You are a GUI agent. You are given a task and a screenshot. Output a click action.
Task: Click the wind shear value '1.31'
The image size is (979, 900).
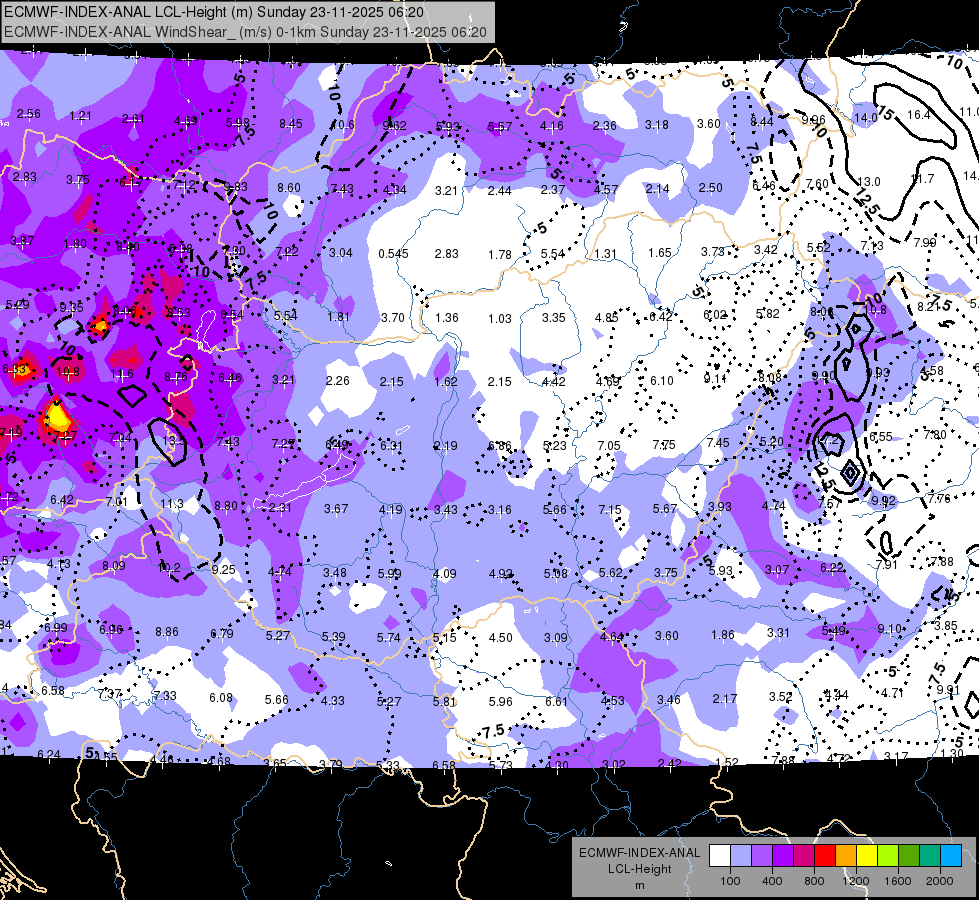[606, 254]
